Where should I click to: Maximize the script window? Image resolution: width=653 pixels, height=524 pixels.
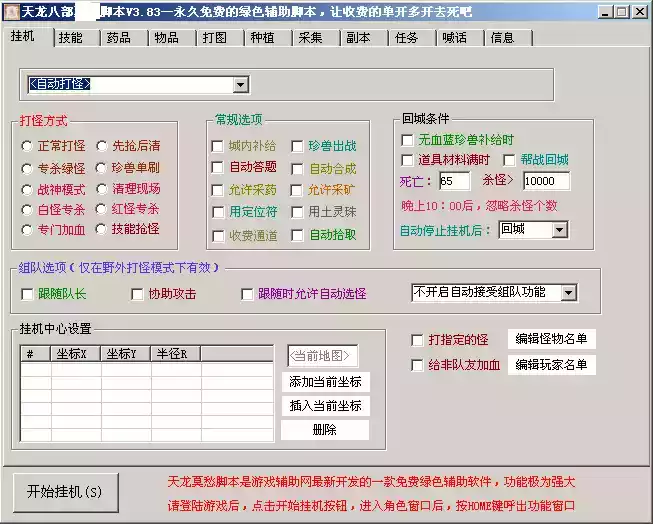tap(621, 12)
